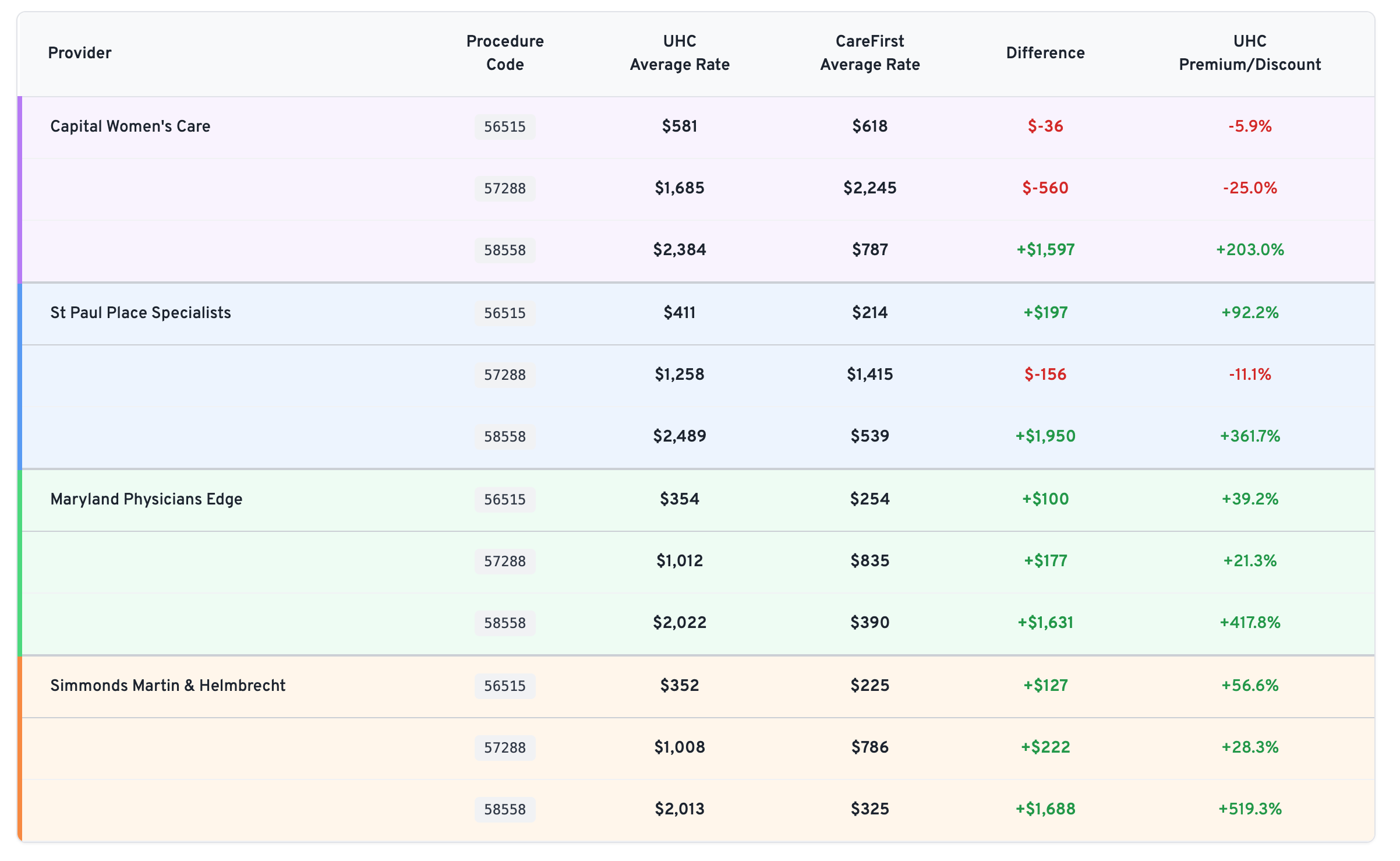
Task: Click the code badge next to $1,012
Action: pyautogui.click(x=505, y=562)
